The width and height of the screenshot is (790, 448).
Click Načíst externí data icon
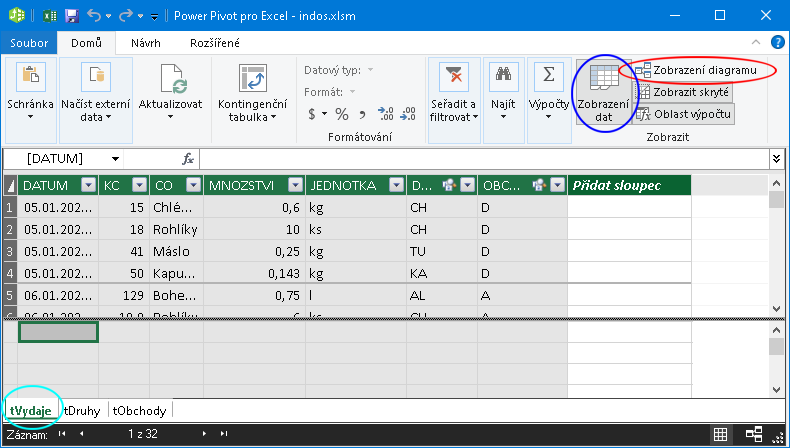(x=96, y=78)
